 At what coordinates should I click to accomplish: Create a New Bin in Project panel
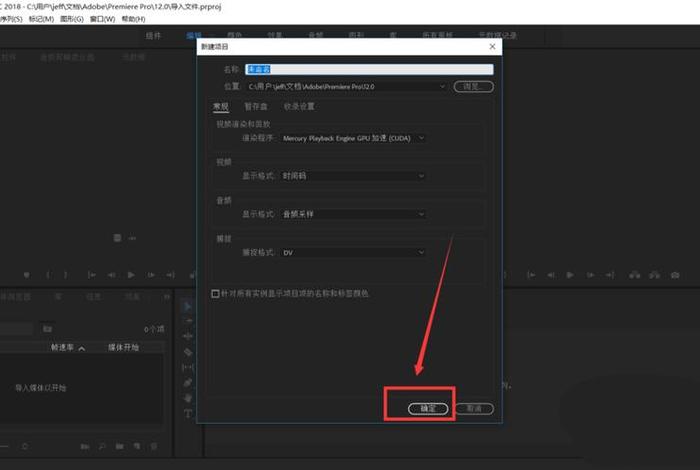(120, 446)
